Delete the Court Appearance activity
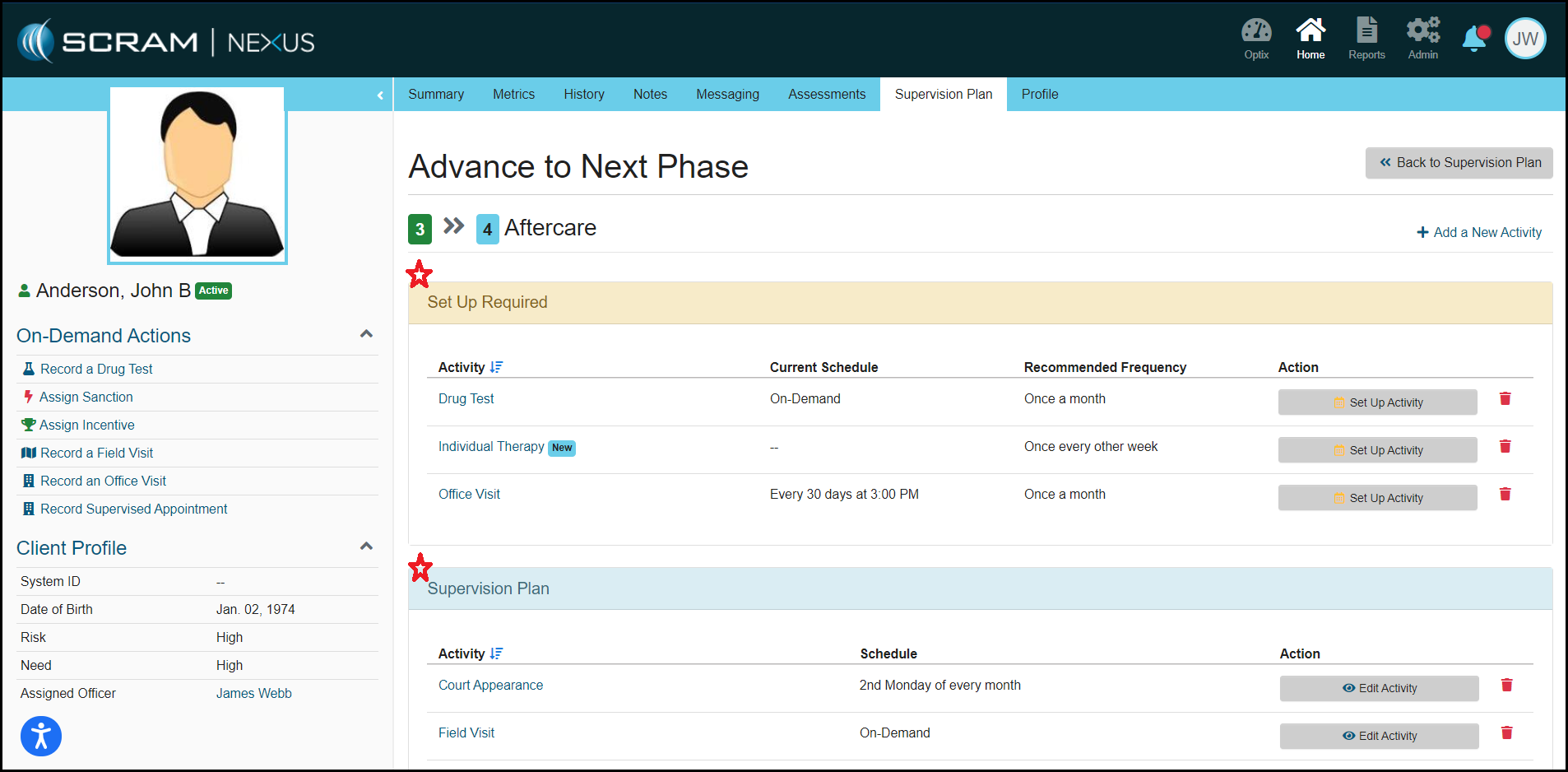Image resolution: width=1568 pixels, height=772 pixels. (x=1506, y=686)
